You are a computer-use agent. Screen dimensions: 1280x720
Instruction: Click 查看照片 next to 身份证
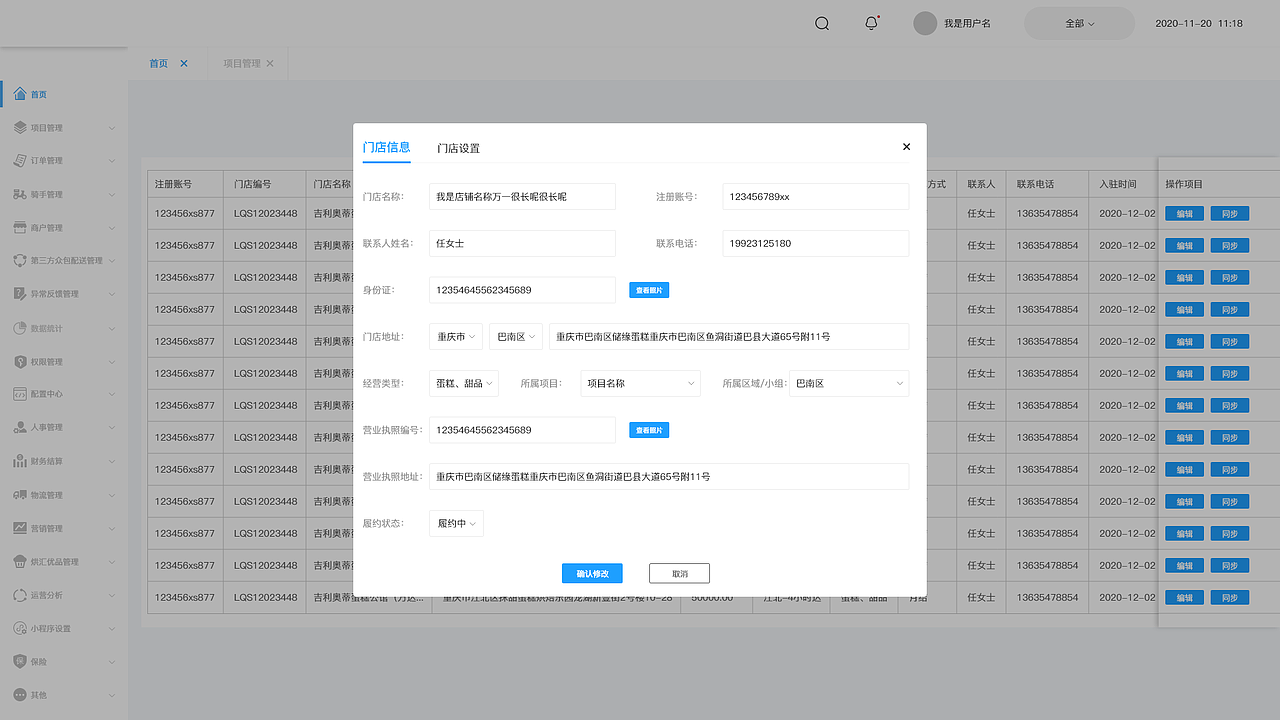649,290
